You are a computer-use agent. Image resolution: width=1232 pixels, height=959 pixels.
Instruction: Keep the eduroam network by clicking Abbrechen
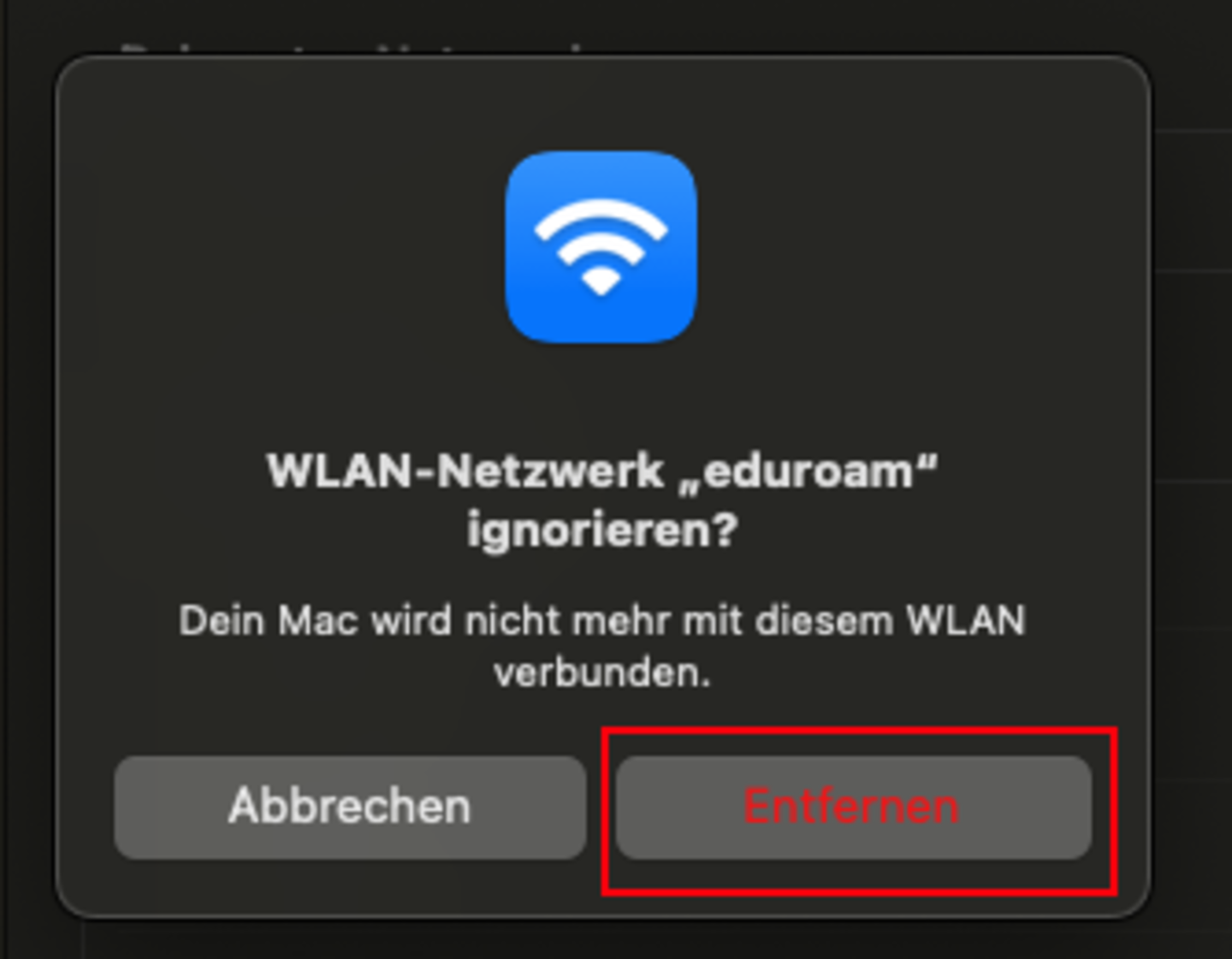[350, 807]
